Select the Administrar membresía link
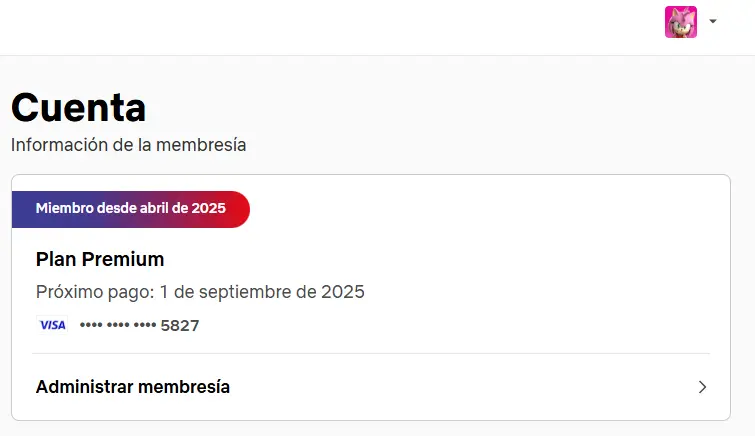 [371, 387]
